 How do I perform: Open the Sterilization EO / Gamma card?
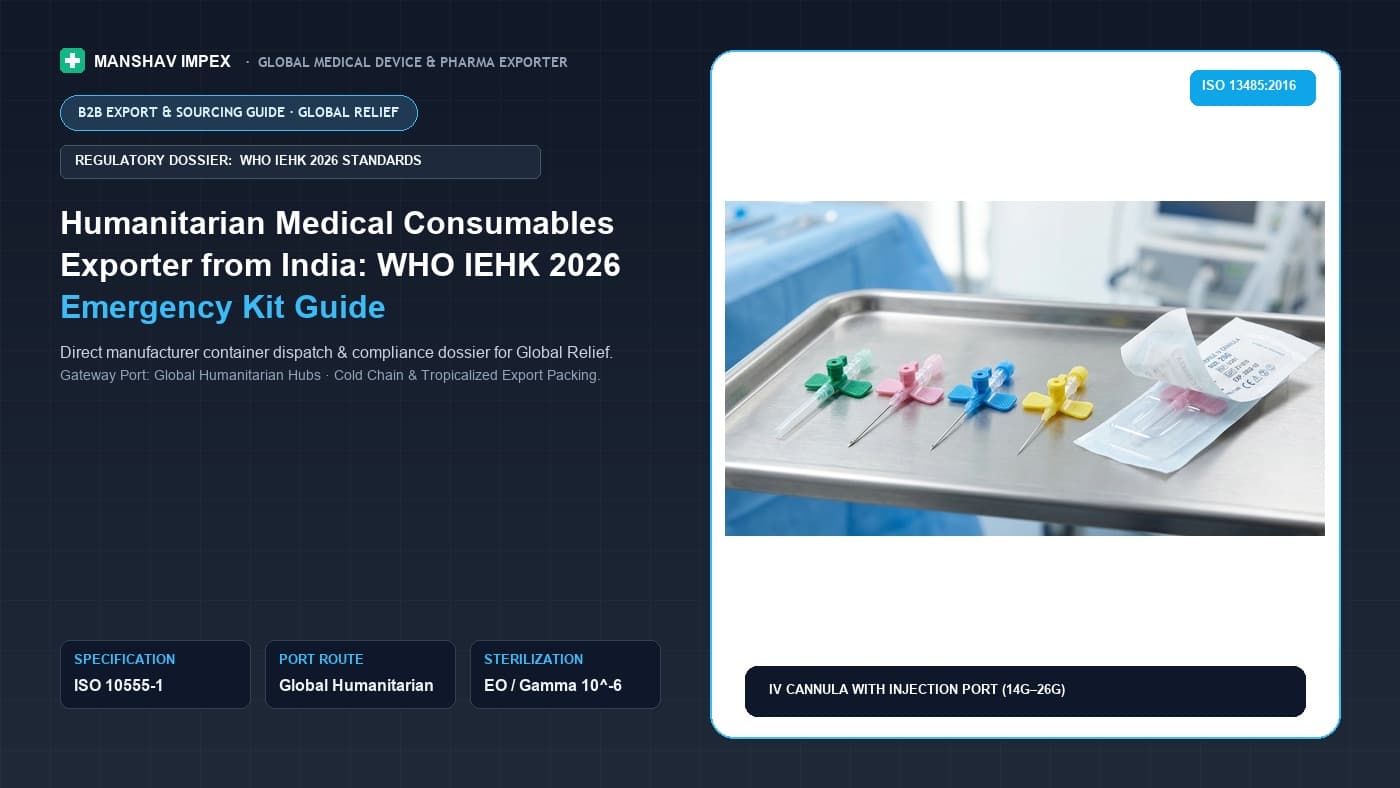(565, 674)
